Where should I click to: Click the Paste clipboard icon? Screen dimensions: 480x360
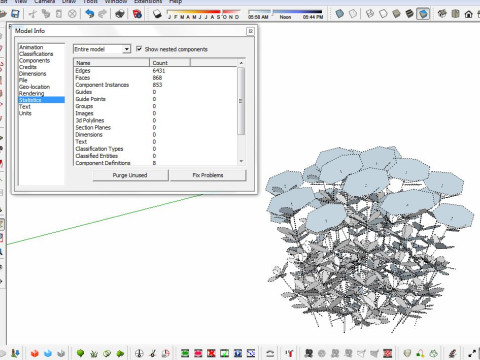click(59, 14)
